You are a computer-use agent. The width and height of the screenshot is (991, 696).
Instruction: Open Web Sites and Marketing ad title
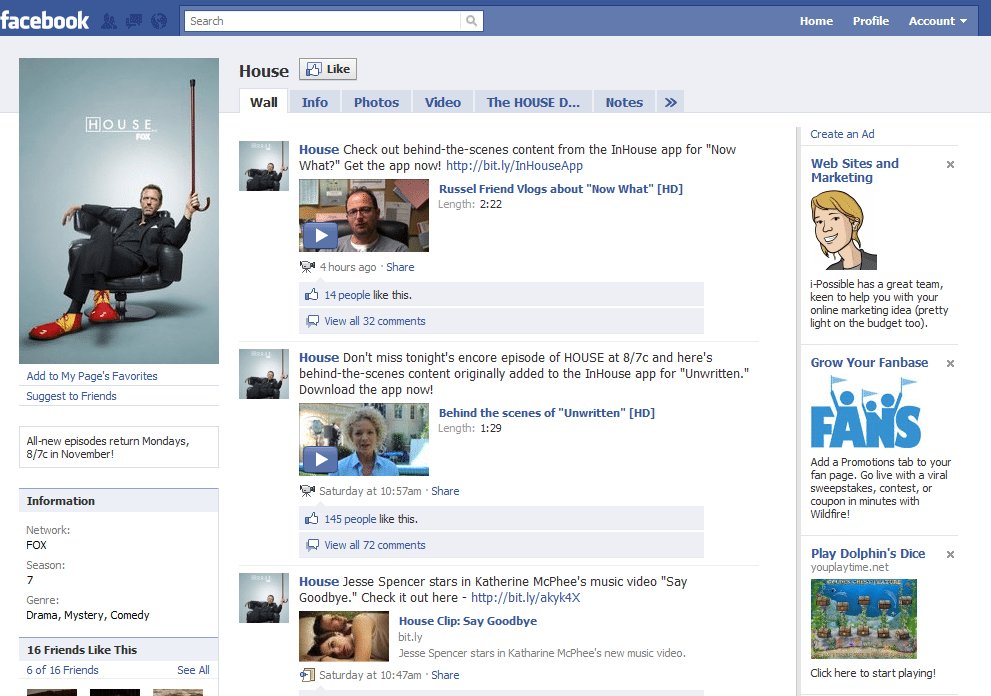click(x=854, y=171)
